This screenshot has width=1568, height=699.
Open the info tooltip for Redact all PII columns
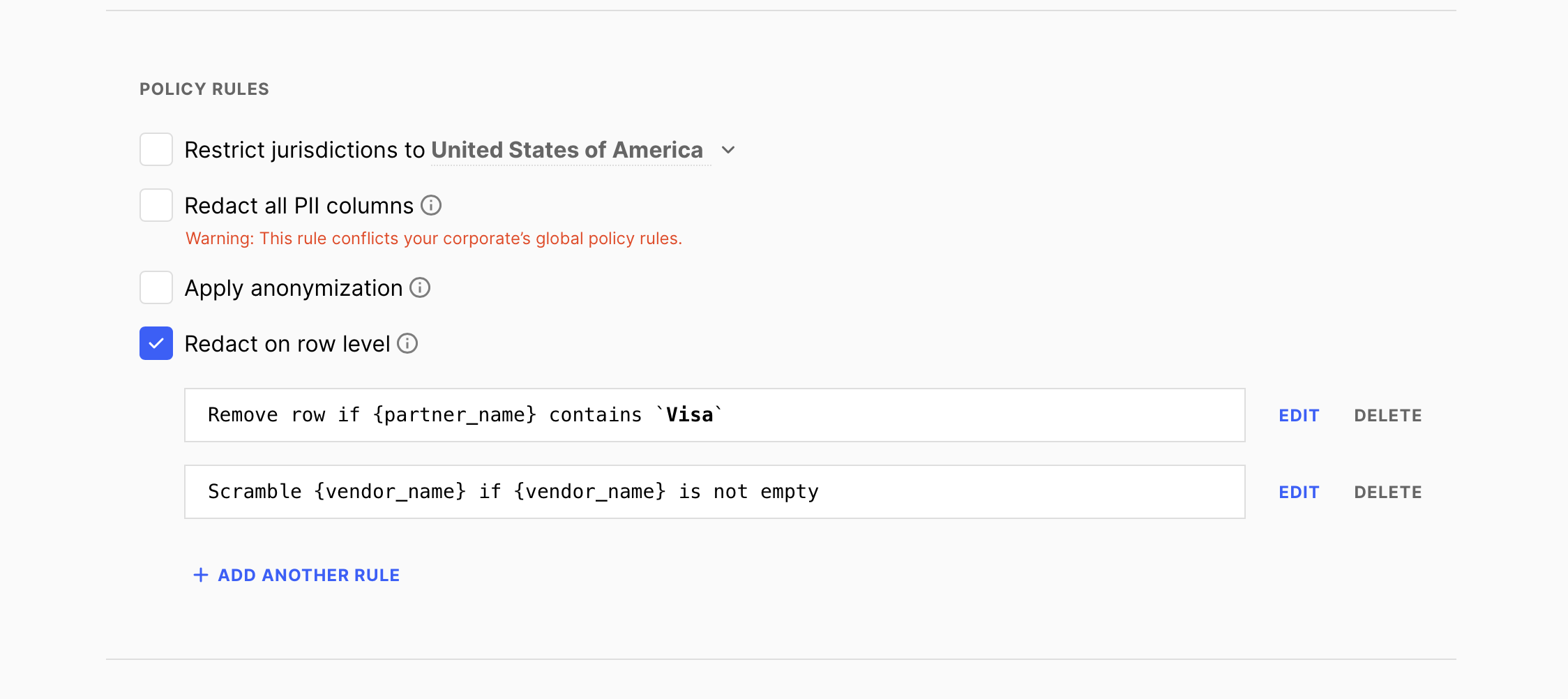[431, 205]
